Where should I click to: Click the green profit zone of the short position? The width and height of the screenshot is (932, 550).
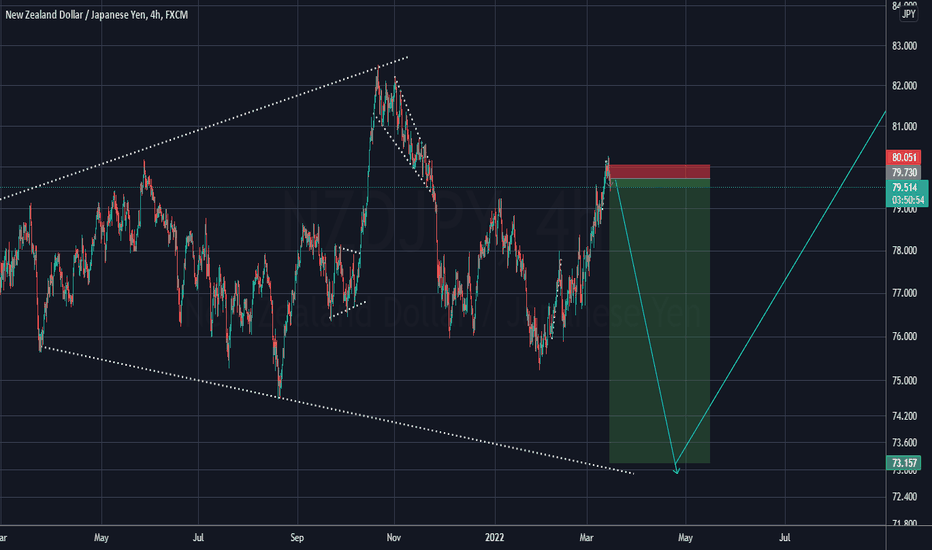click(660, 320)
